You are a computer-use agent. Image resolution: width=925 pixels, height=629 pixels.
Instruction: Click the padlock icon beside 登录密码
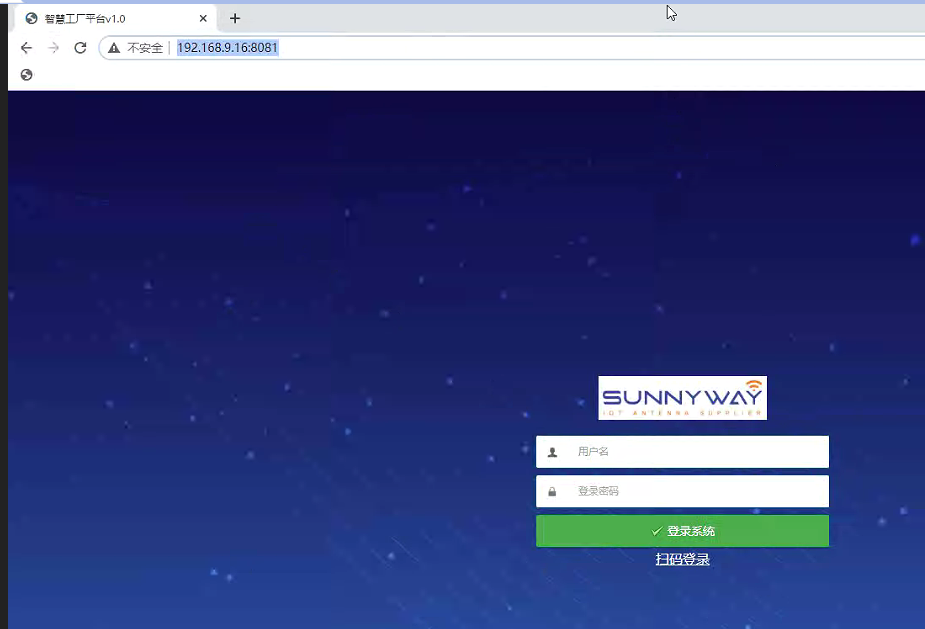pos(552,492)
